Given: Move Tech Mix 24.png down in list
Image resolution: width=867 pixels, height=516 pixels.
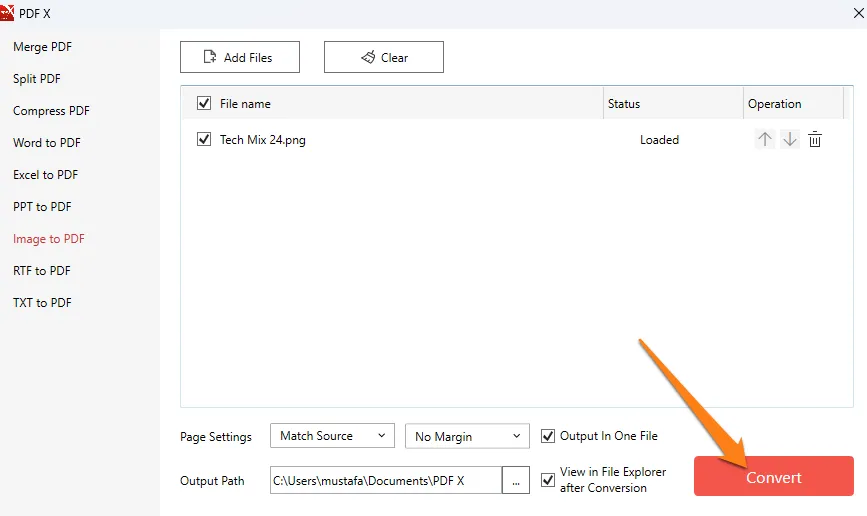Looking at the screenshot, I should (x=790, y=139).
